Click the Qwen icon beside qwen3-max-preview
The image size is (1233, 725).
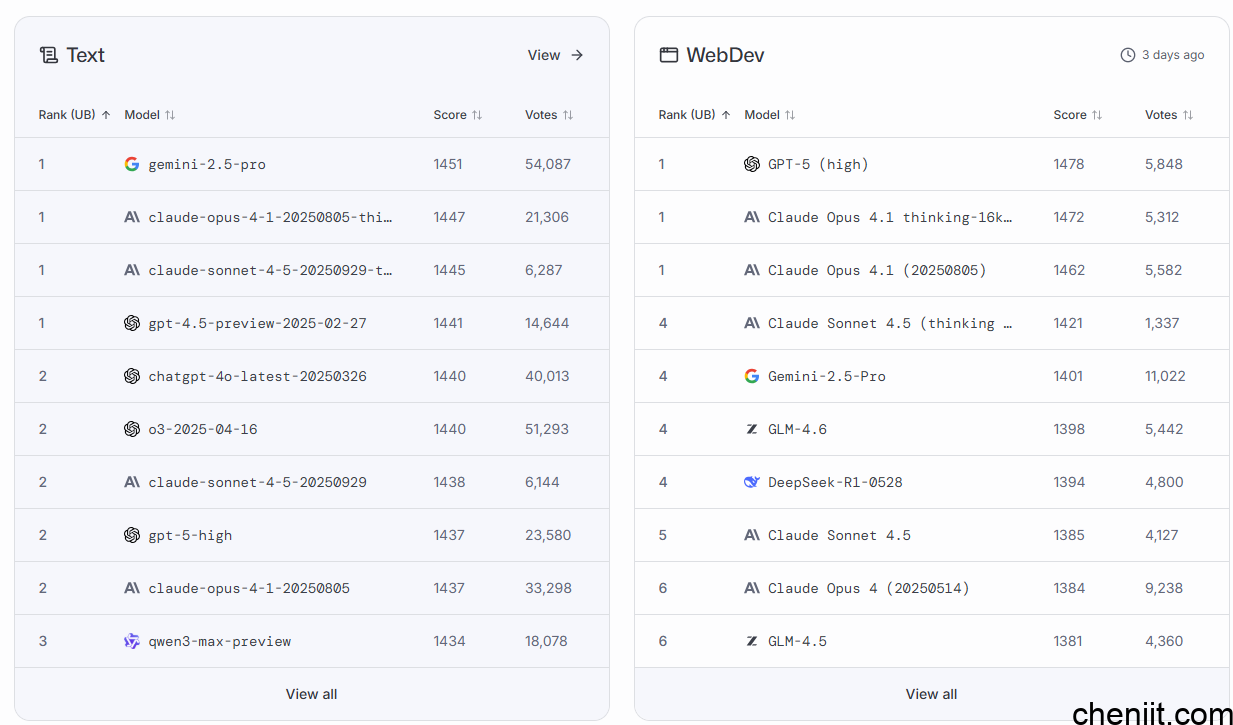132,641
